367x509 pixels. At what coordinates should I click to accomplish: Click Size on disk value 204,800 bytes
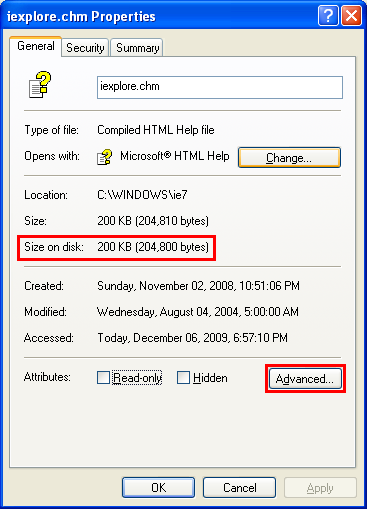[153, 247]
